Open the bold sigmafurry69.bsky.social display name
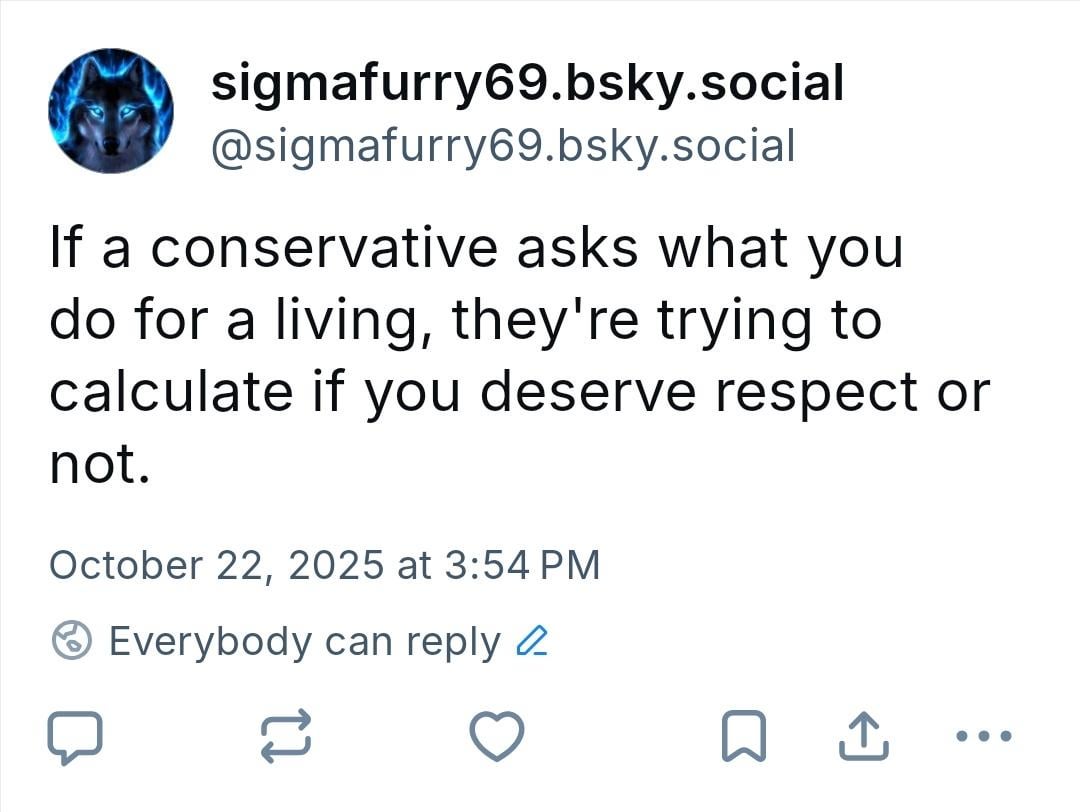Screen dimensions: 1080x812 coord(527,82)
